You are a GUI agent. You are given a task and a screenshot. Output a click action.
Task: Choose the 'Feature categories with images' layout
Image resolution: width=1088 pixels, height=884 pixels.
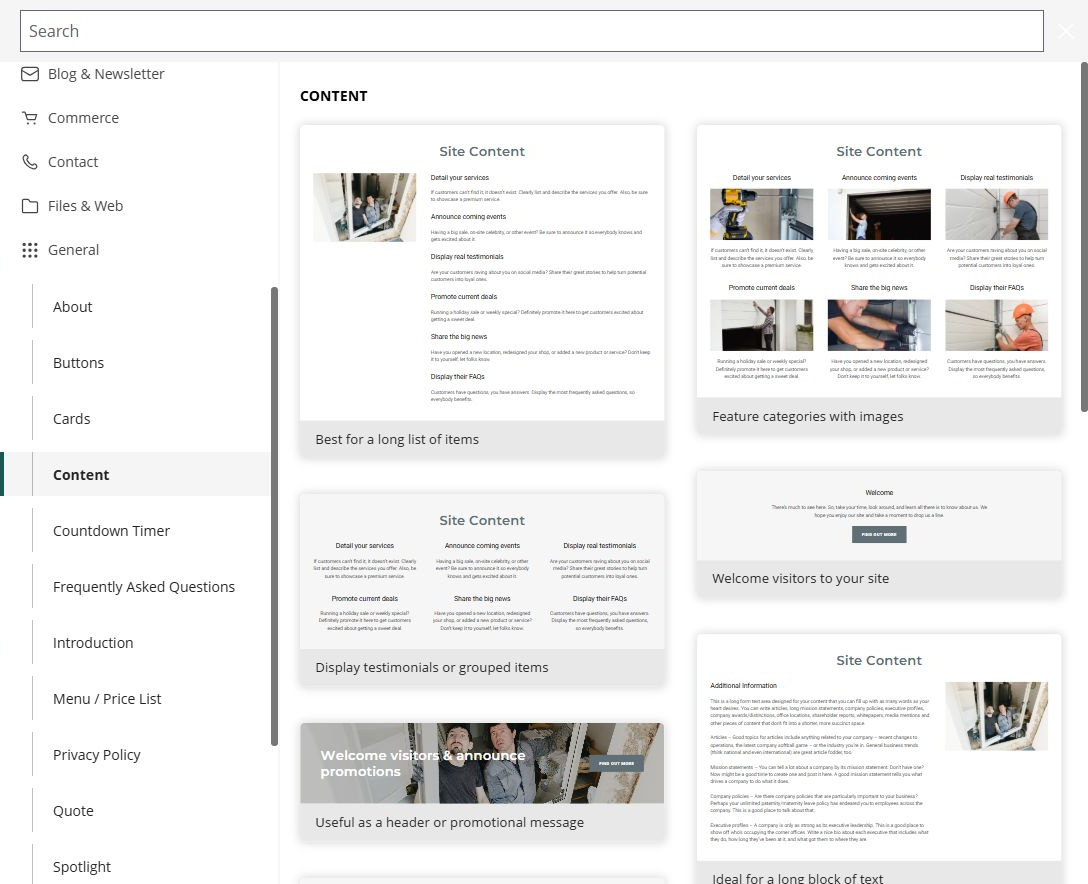click(879, 280)
